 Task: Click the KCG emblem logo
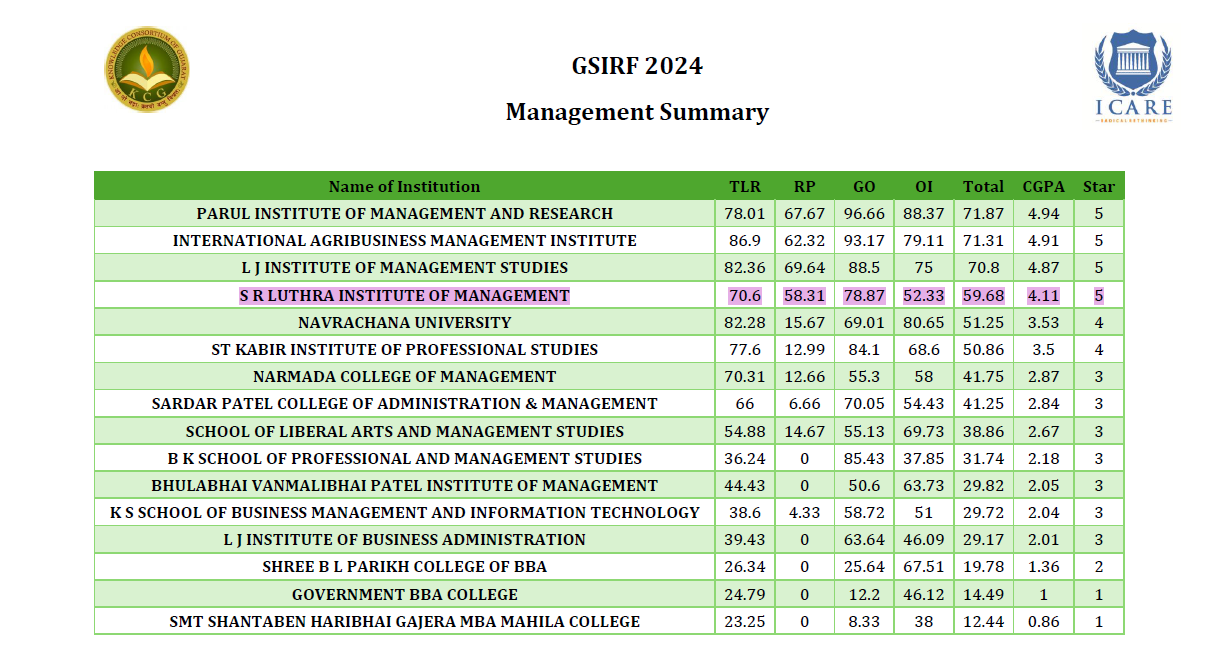(x=146, y=70)
